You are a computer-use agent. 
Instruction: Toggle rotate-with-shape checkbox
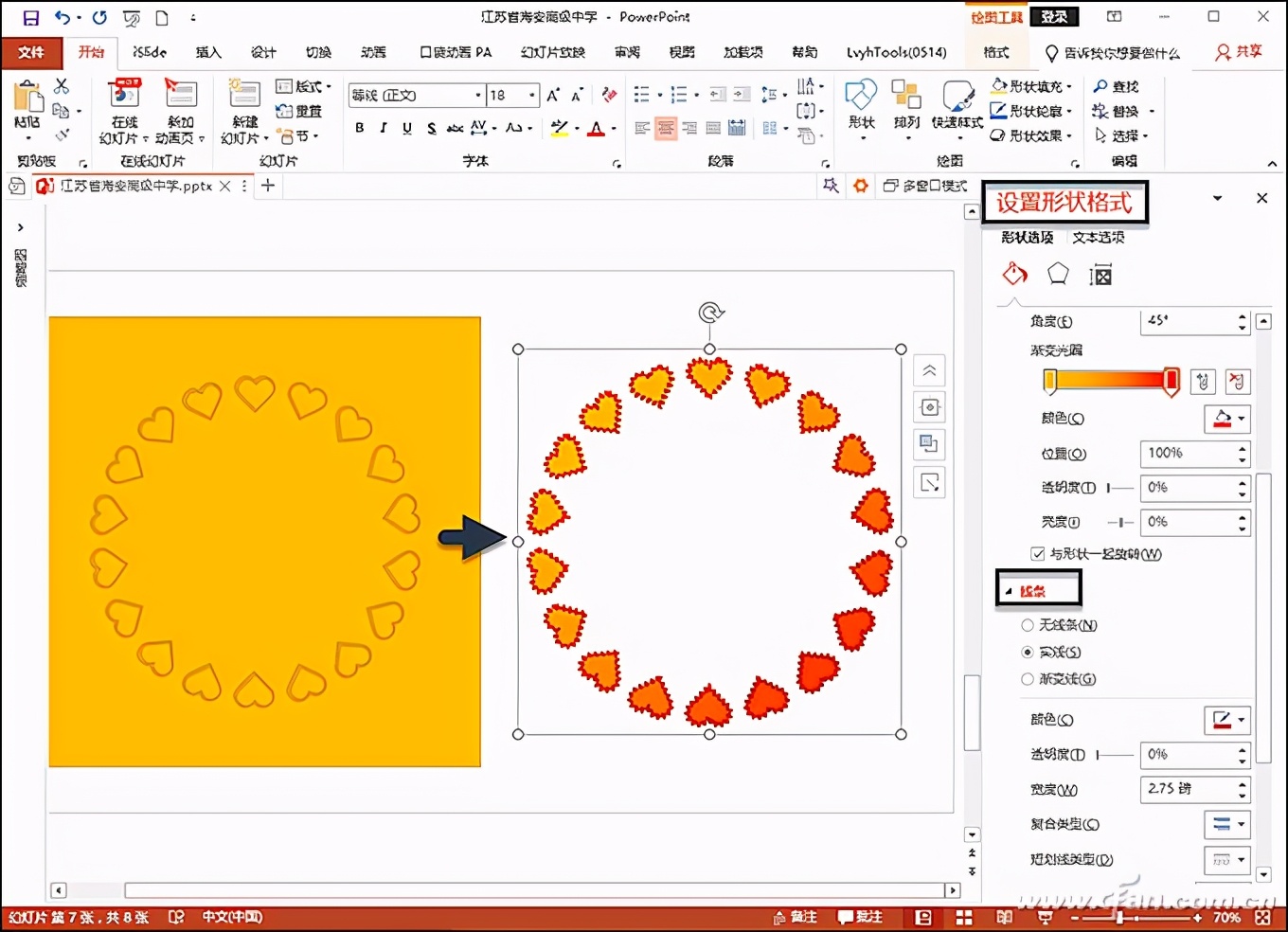point(1038,554)
